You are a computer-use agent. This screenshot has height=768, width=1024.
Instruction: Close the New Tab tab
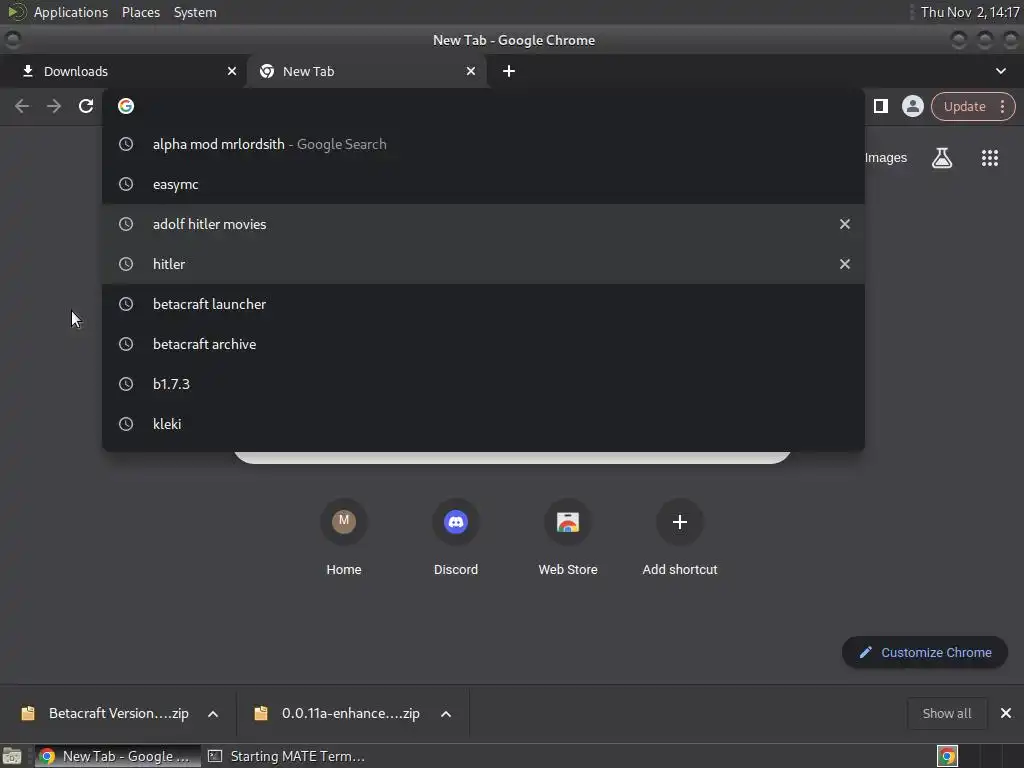pyautogui.click(x=471, y=71)
